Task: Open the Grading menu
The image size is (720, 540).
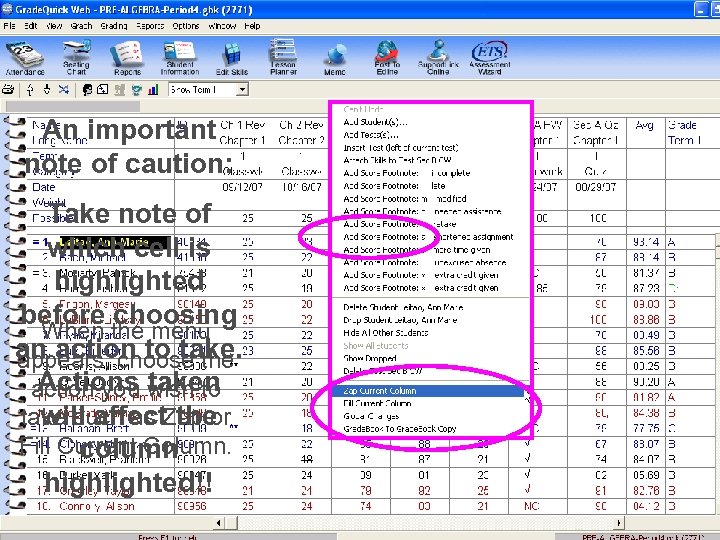Action: [114, 26]
